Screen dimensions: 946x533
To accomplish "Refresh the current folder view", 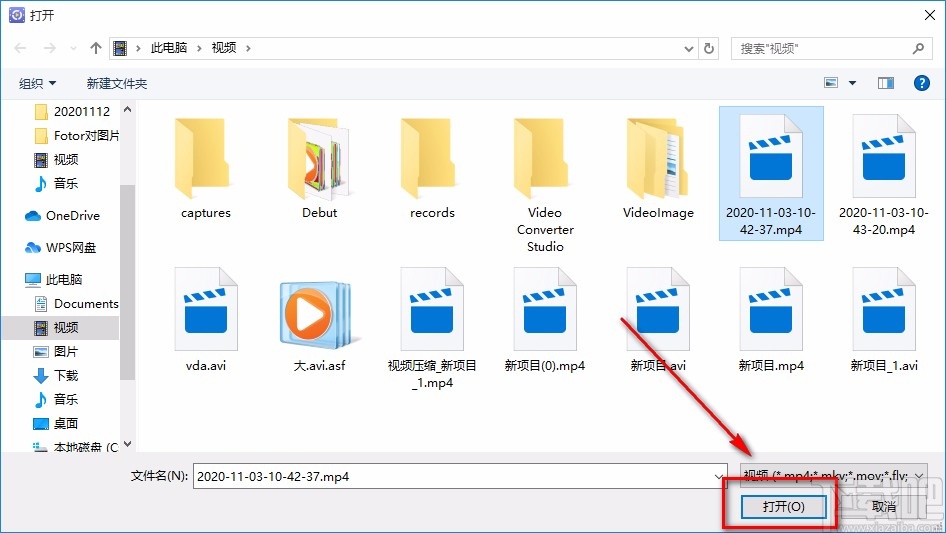I will 709,48.
